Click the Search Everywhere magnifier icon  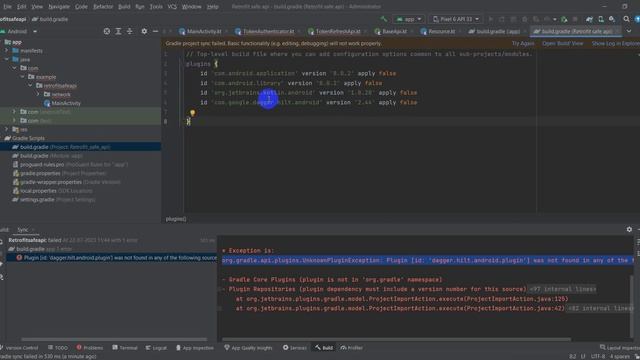[x=626, y=19]
